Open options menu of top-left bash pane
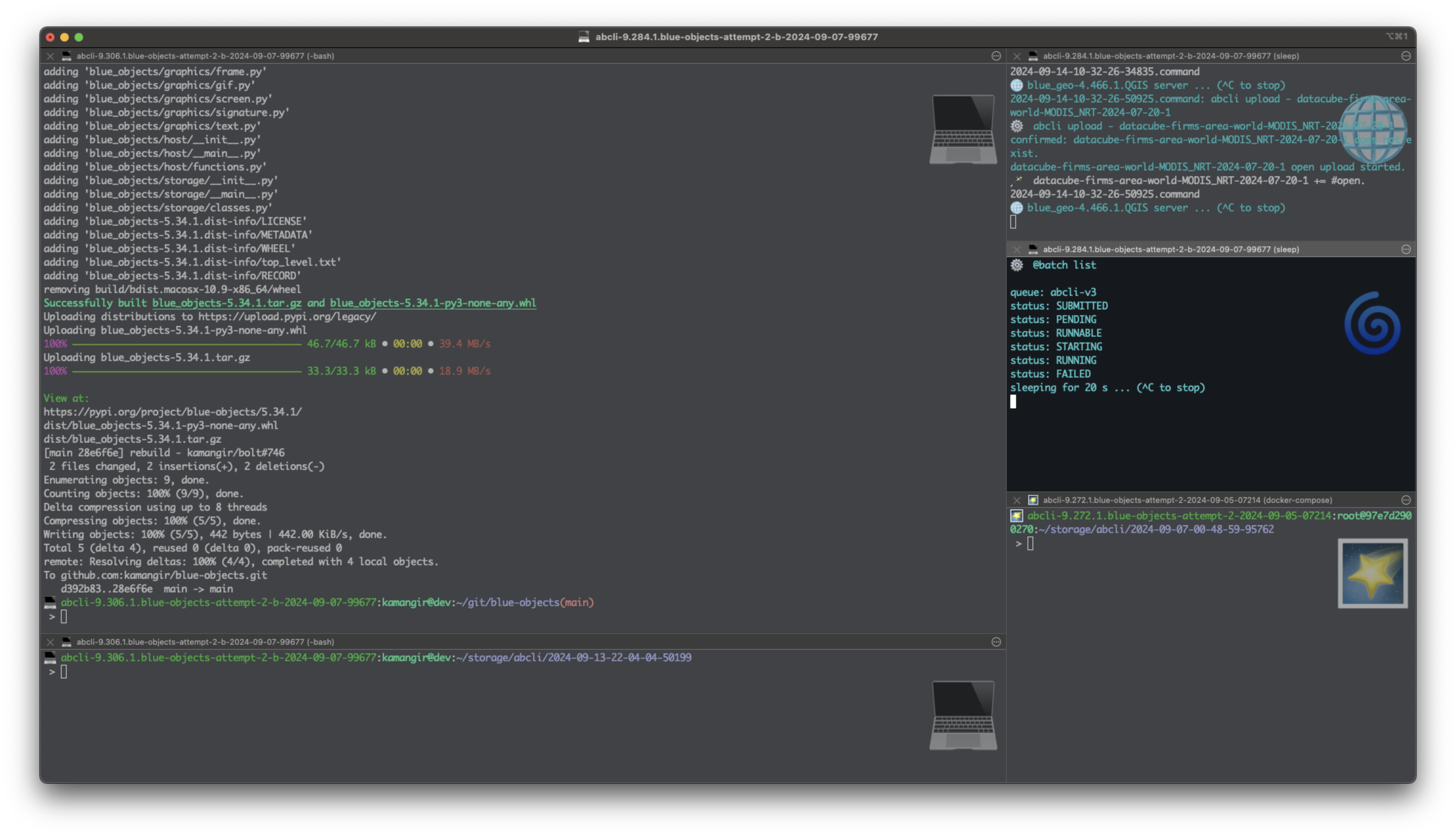 996,56
